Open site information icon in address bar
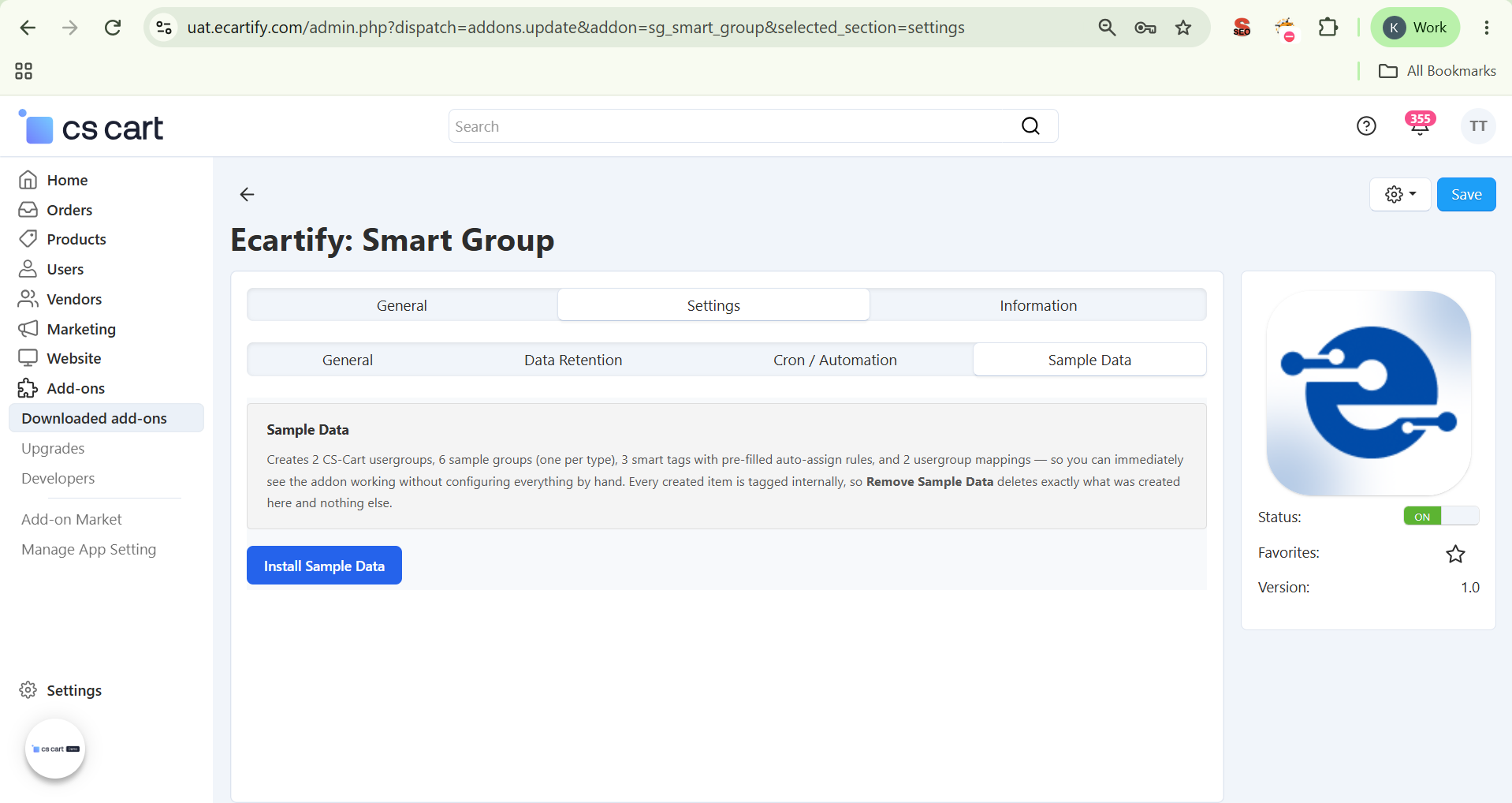1512x803 pixels. point(164,28)
